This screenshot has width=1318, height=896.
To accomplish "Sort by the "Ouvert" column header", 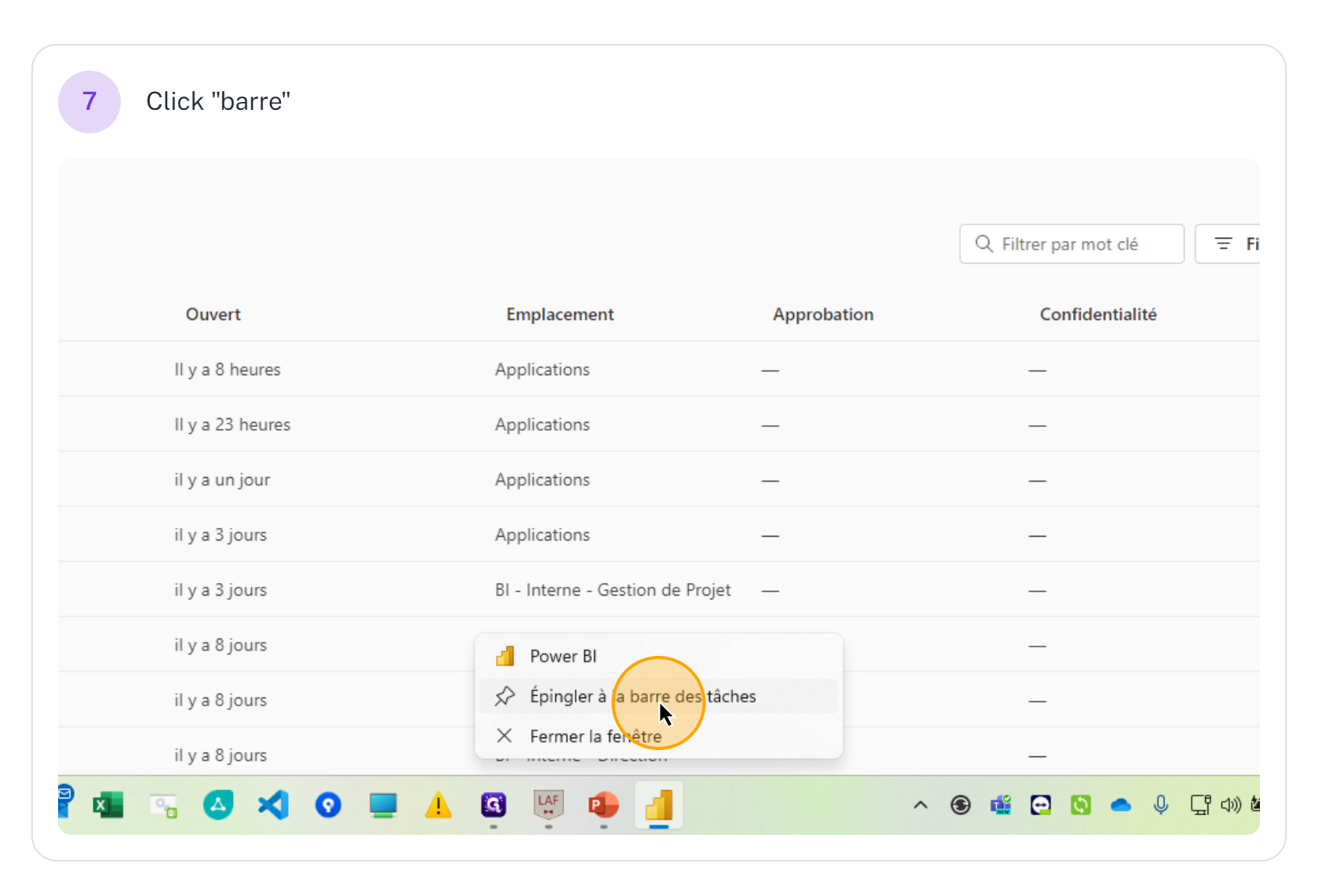I will click(213, 315).
